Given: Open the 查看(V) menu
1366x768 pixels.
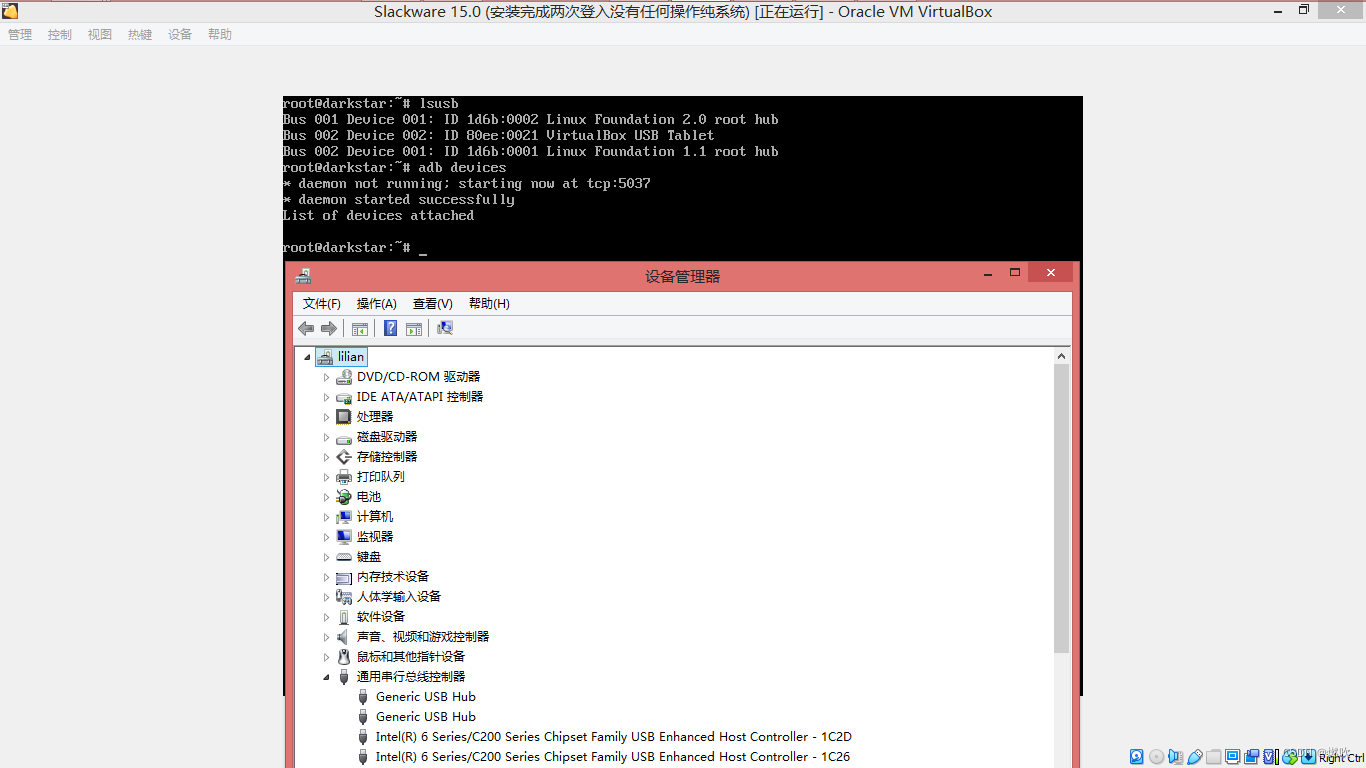Looking at the screenshot, I should pyautogui.click(x=432, y=303).
